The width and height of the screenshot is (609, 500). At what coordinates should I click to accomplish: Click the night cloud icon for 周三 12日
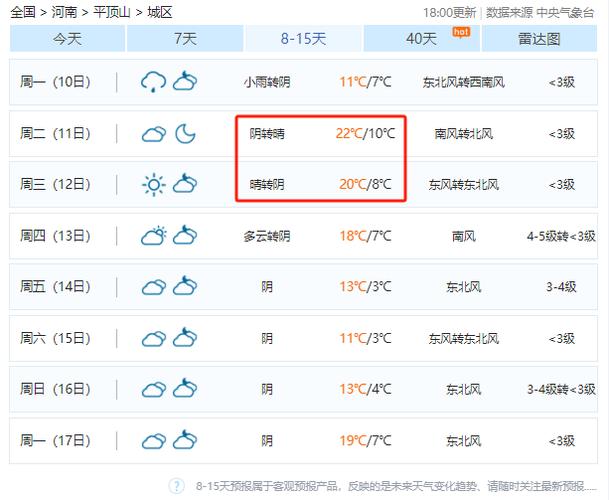point(185,183)
